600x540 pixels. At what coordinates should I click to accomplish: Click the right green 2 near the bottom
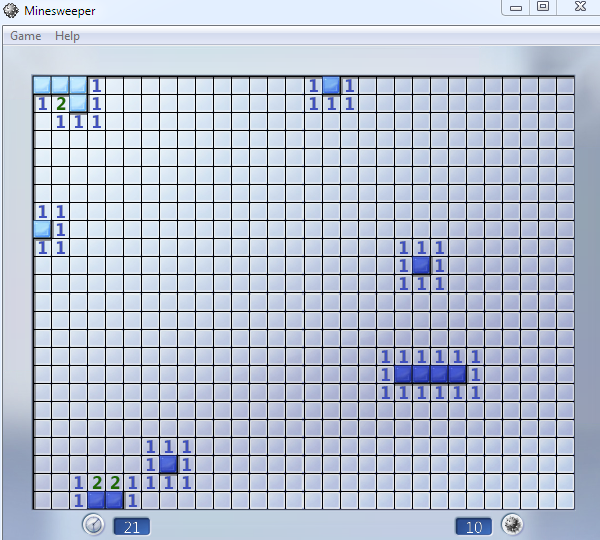tap(115, 483)
